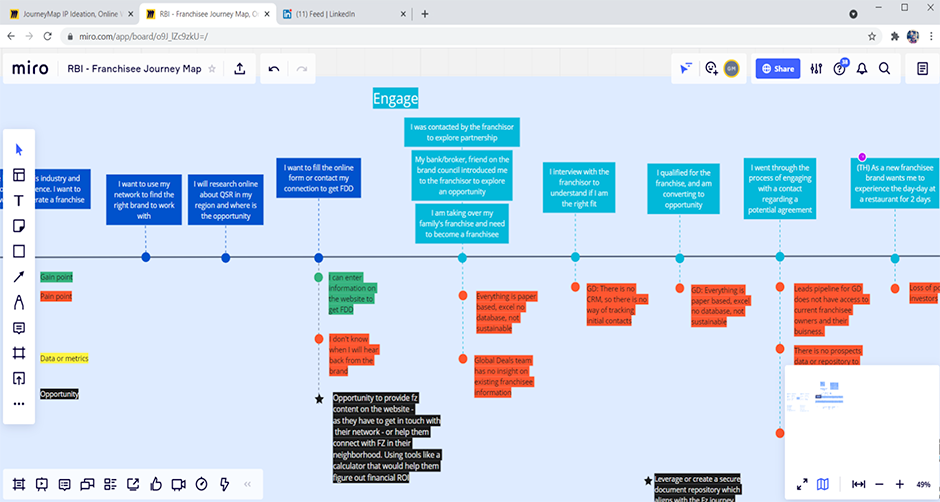Open comments list in bottom toolbar

click(65, 484)
